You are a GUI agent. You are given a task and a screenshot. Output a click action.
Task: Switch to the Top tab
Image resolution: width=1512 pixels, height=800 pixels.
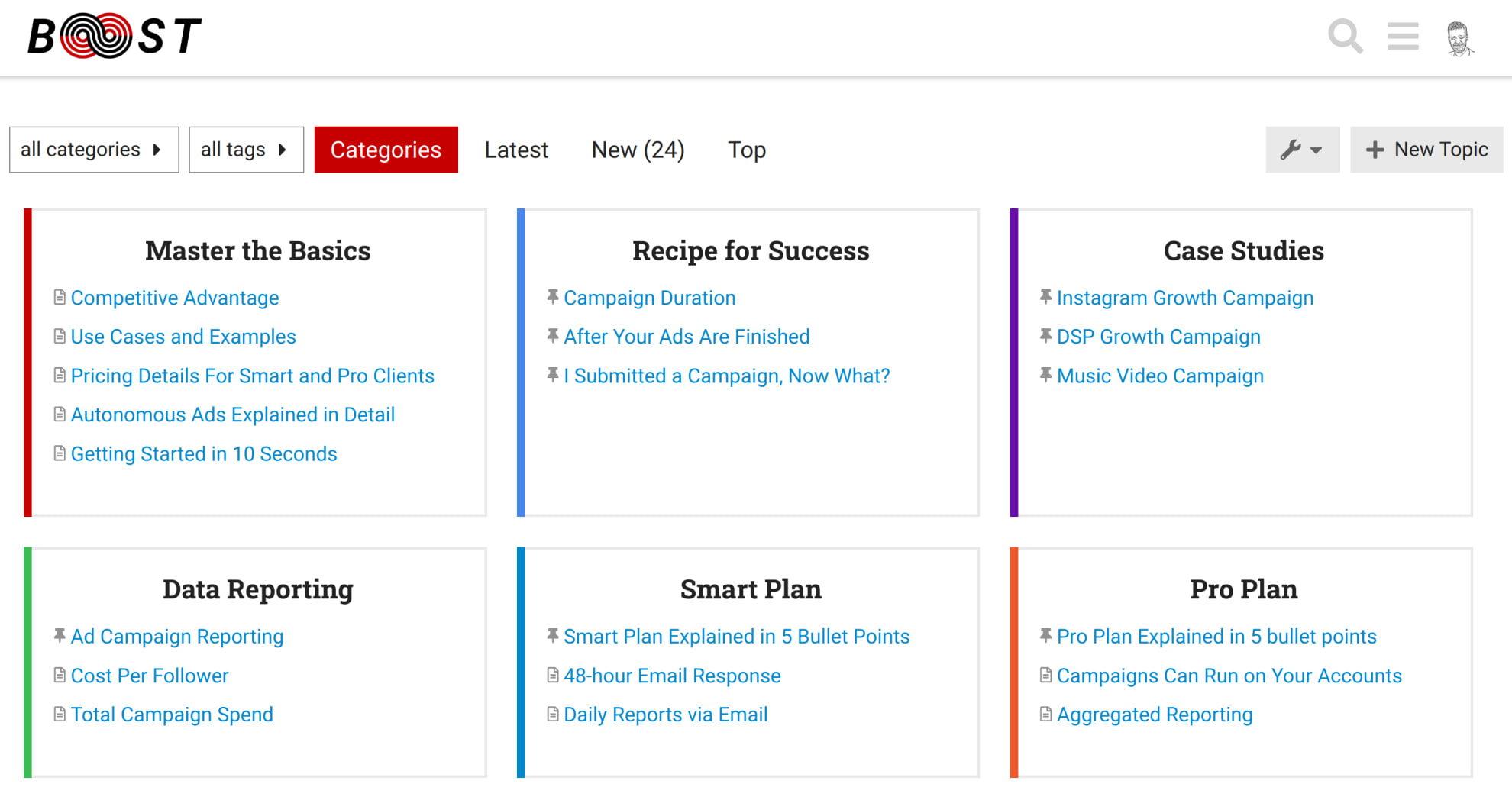[x=746, y=149]
